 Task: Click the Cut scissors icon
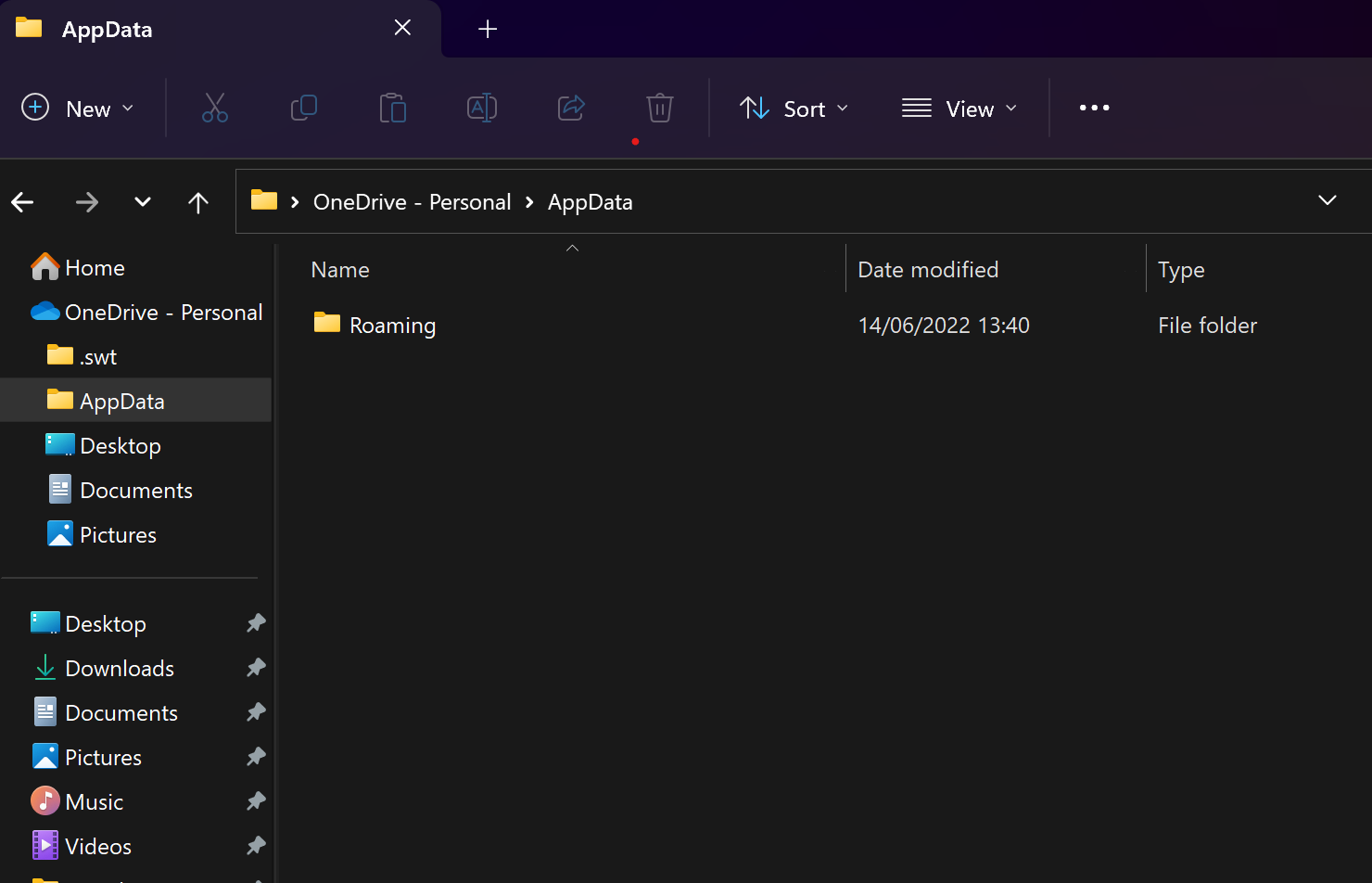(215, 109)
